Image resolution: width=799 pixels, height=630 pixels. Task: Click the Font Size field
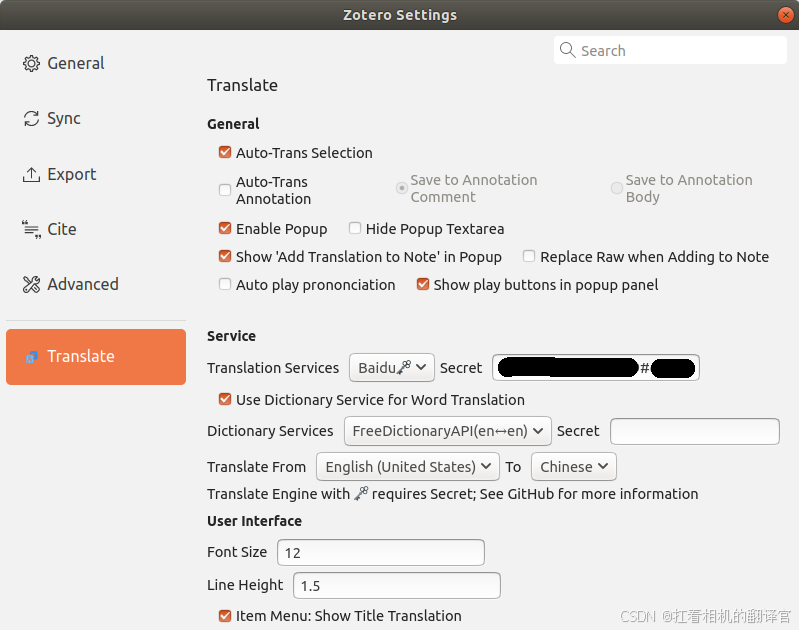381,553
